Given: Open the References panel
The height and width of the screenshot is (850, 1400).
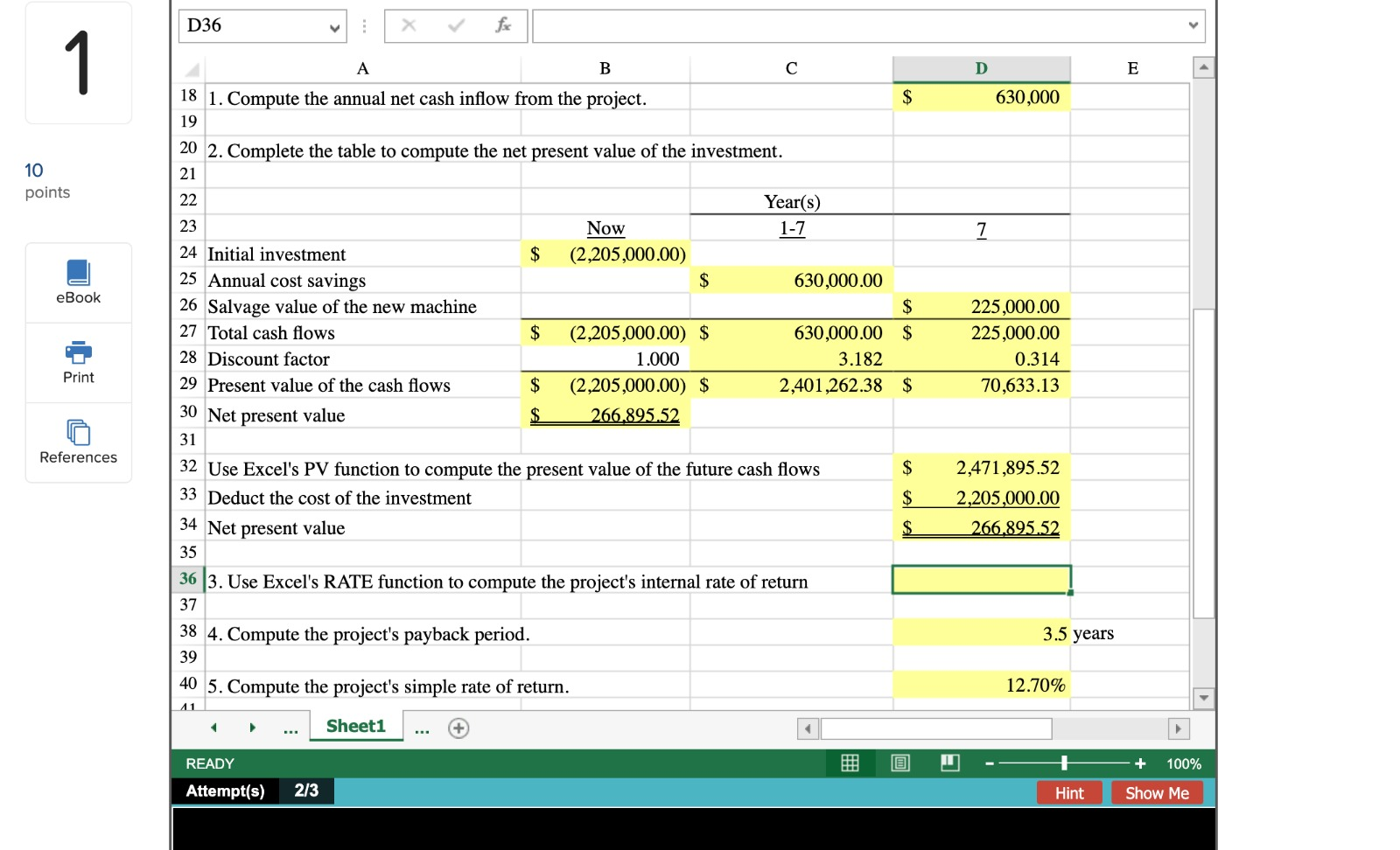Looking at the screenshot, I should [x=78, y=442].
